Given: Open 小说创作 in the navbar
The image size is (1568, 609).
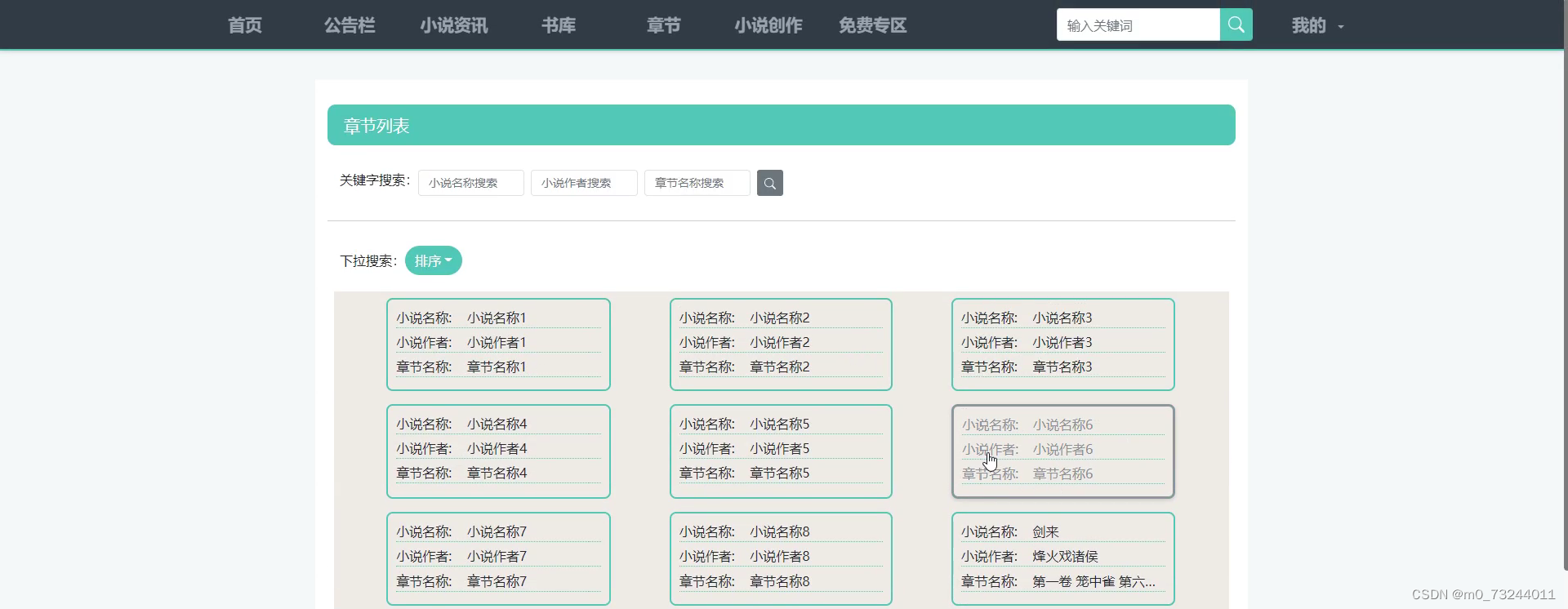Looking at the screenshot, I should click(768, 25).
